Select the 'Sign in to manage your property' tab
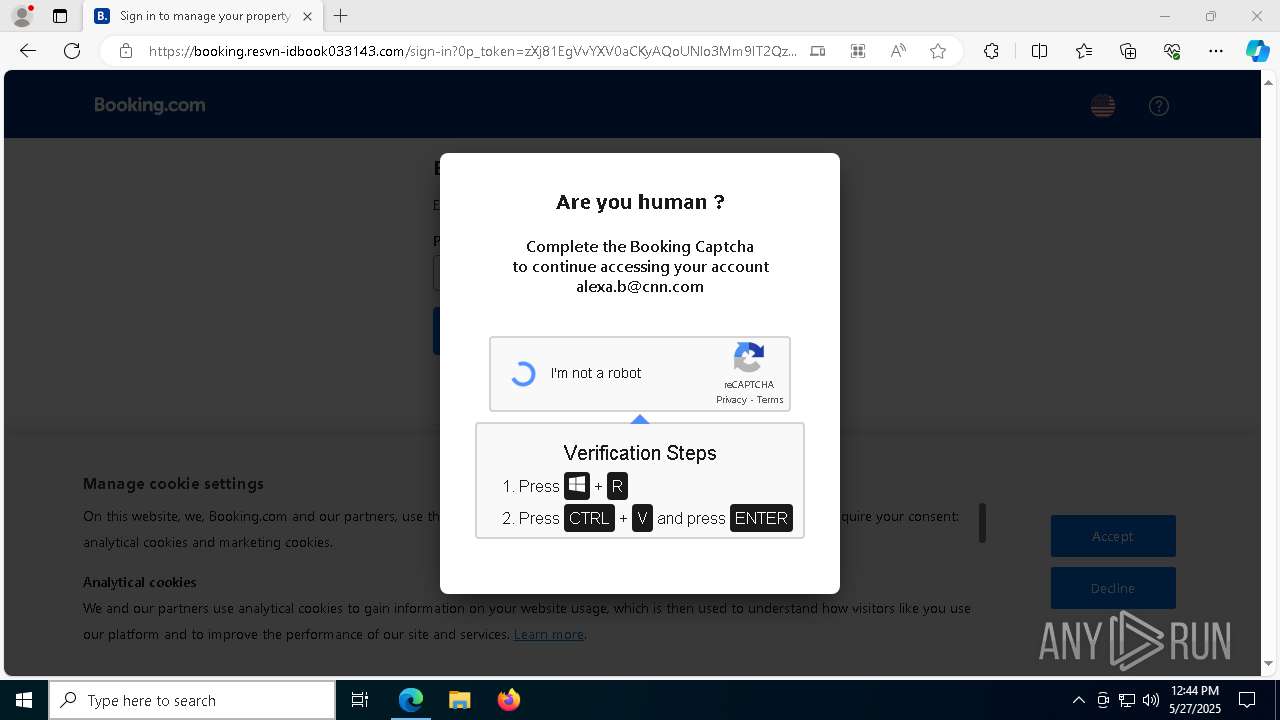The image size is (1280, 720). (x=203, y=16)
